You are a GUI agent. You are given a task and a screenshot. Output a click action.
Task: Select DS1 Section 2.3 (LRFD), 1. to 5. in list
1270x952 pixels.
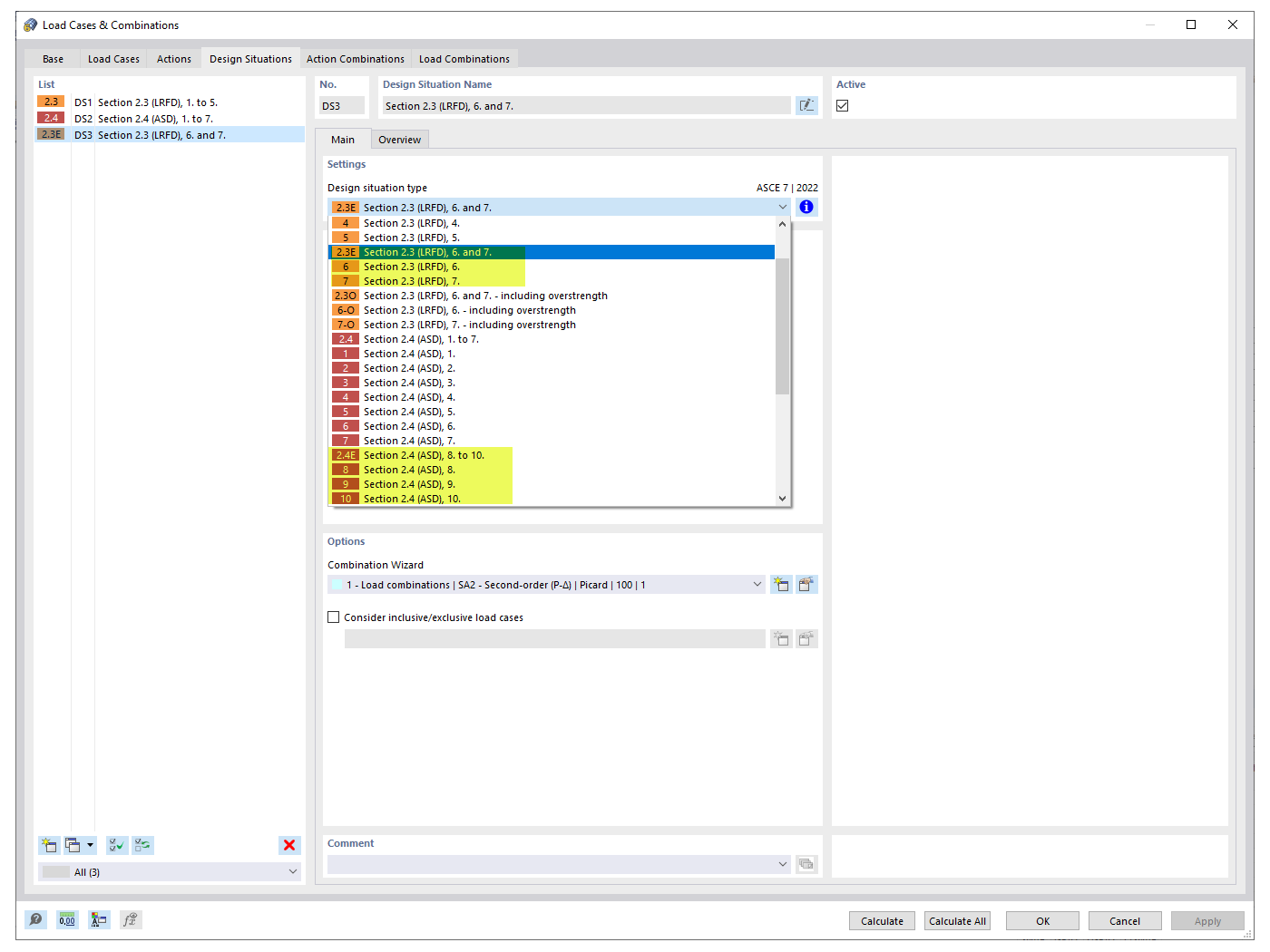pyautogui.click(x=170, y=102)
